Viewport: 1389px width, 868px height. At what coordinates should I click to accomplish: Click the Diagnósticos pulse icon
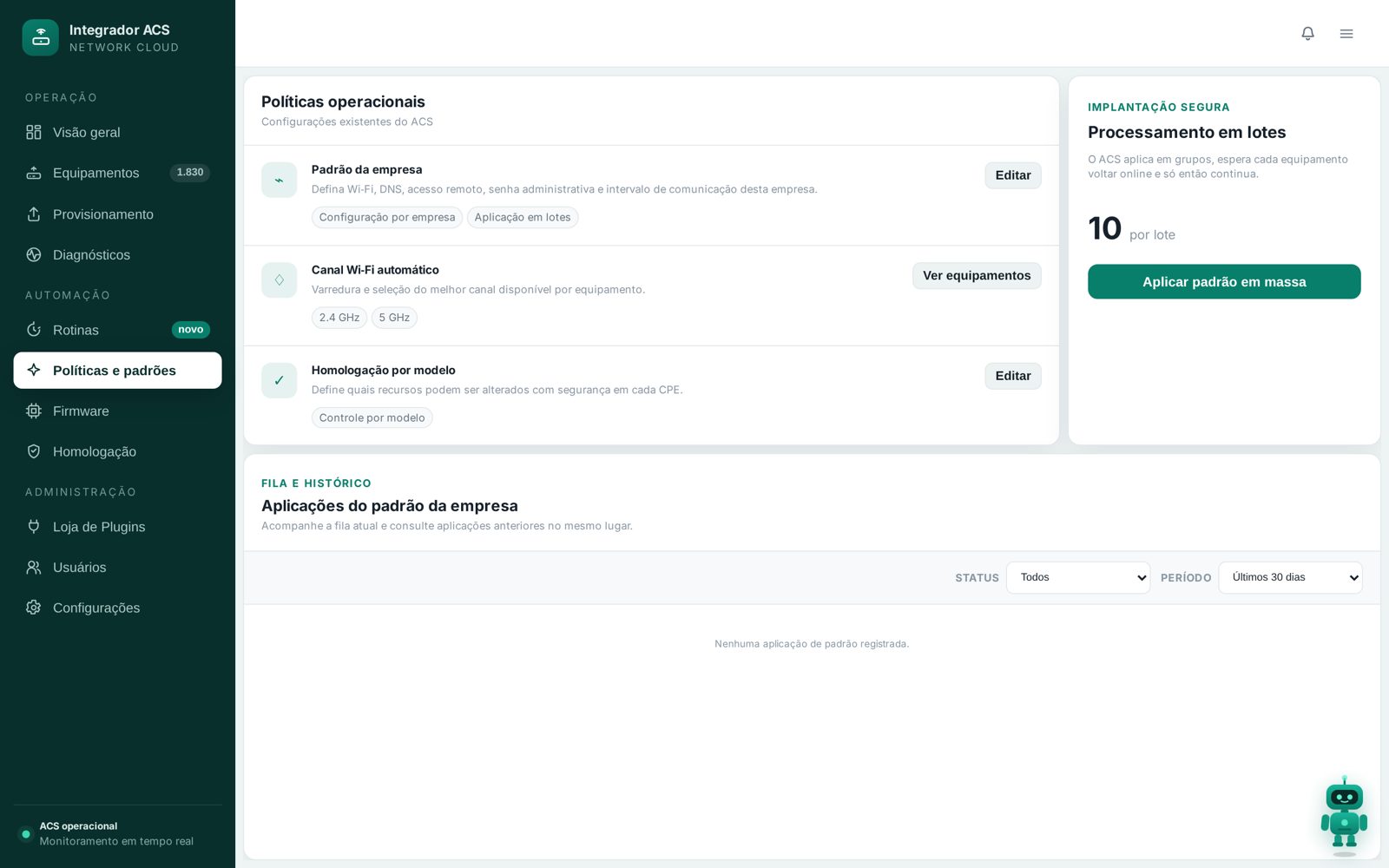coord(34,254)
